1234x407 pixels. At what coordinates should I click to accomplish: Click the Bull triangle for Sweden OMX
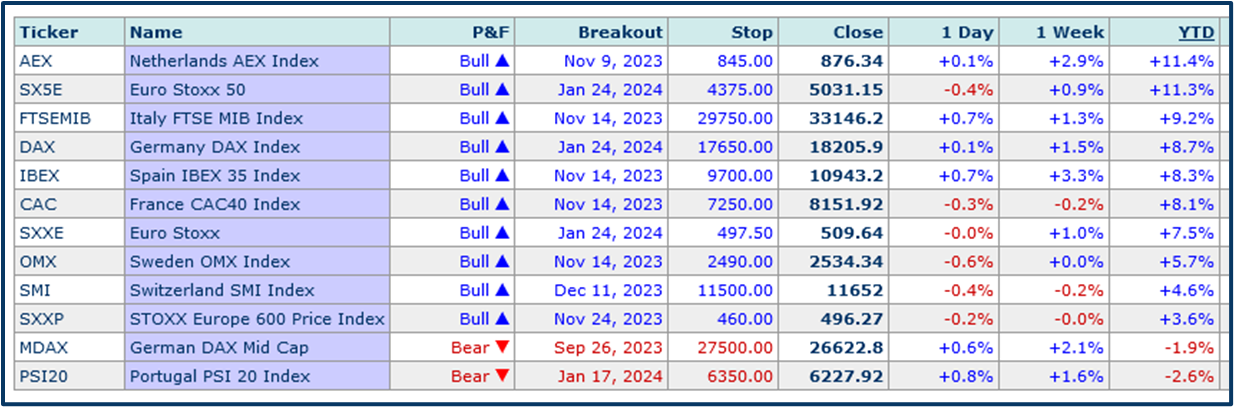(x=502, y=262)
